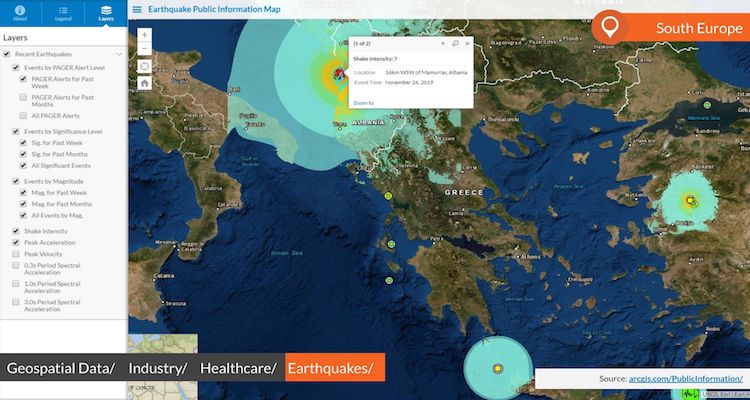Open the hamburger menu beside map title
This screenshot has height=400, width=750.
137,10
